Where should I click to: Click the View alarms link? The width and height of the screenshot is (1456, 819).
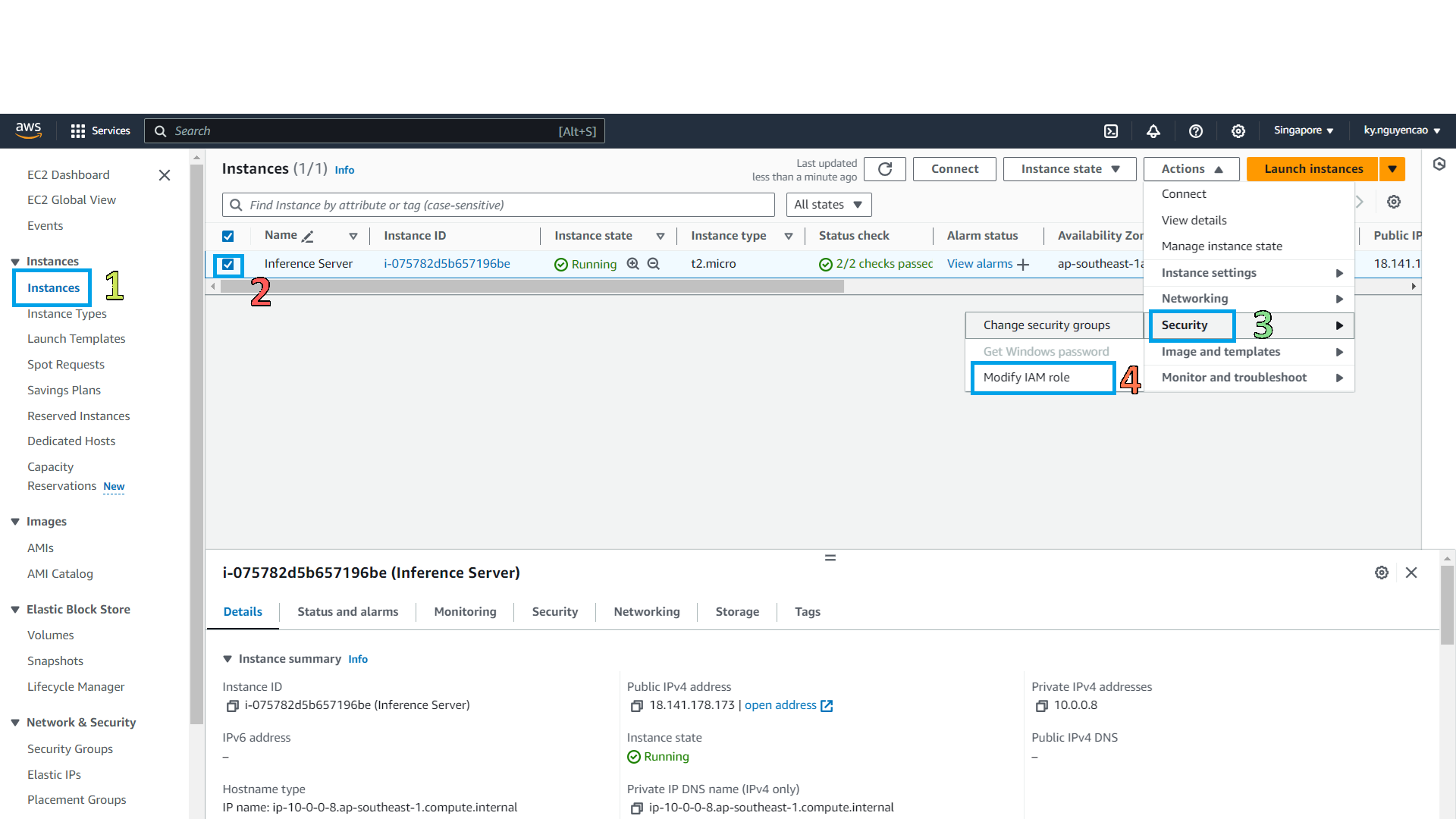pos(980,264)
